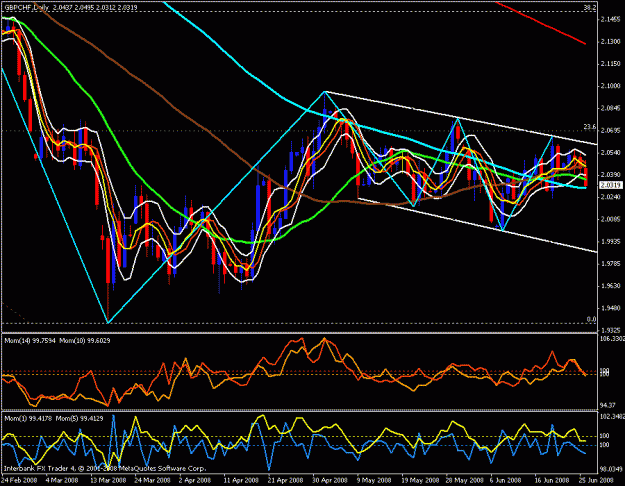625x486 pixels.
Task: Click the 30 Apr 2008 date label
Action: (x=330, y=480)
